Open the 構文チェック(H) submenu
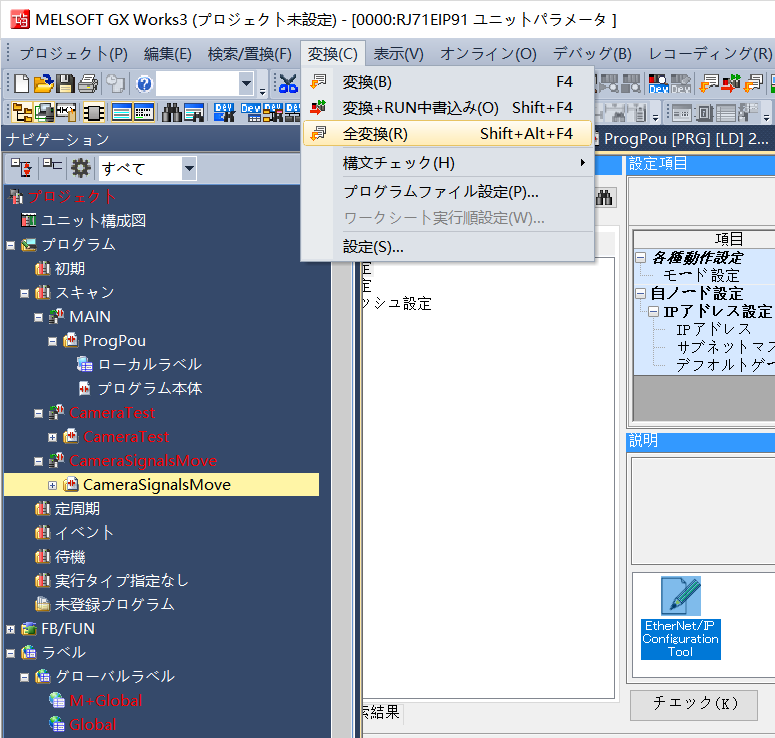 (447, 163)
